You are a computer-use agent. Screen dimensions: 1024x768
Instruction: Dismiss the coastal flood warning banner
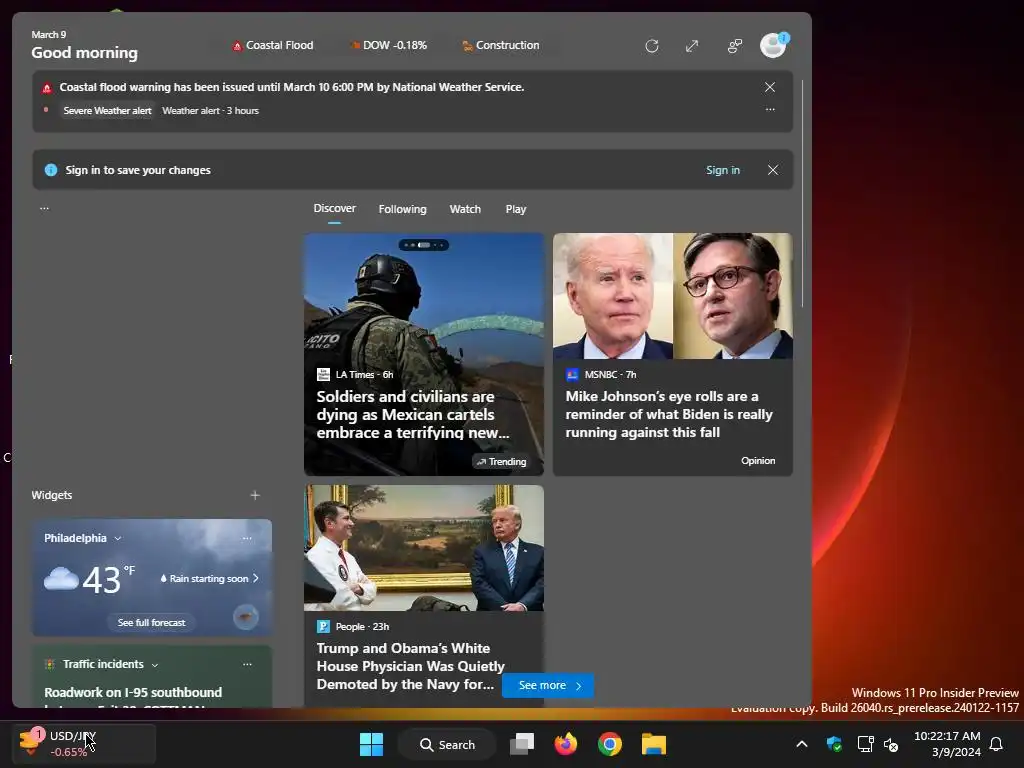click(770, 87)
